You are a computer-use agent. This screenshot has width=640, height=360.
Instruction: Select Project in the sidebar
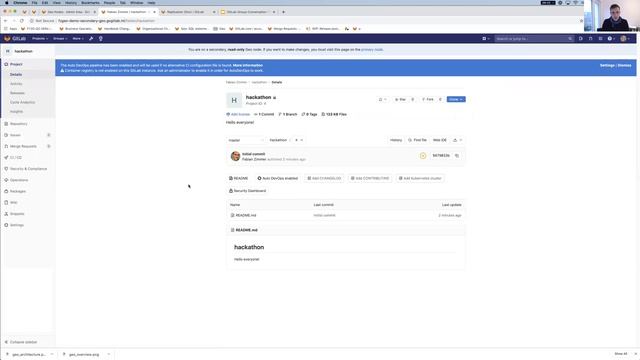coord(16,64)
